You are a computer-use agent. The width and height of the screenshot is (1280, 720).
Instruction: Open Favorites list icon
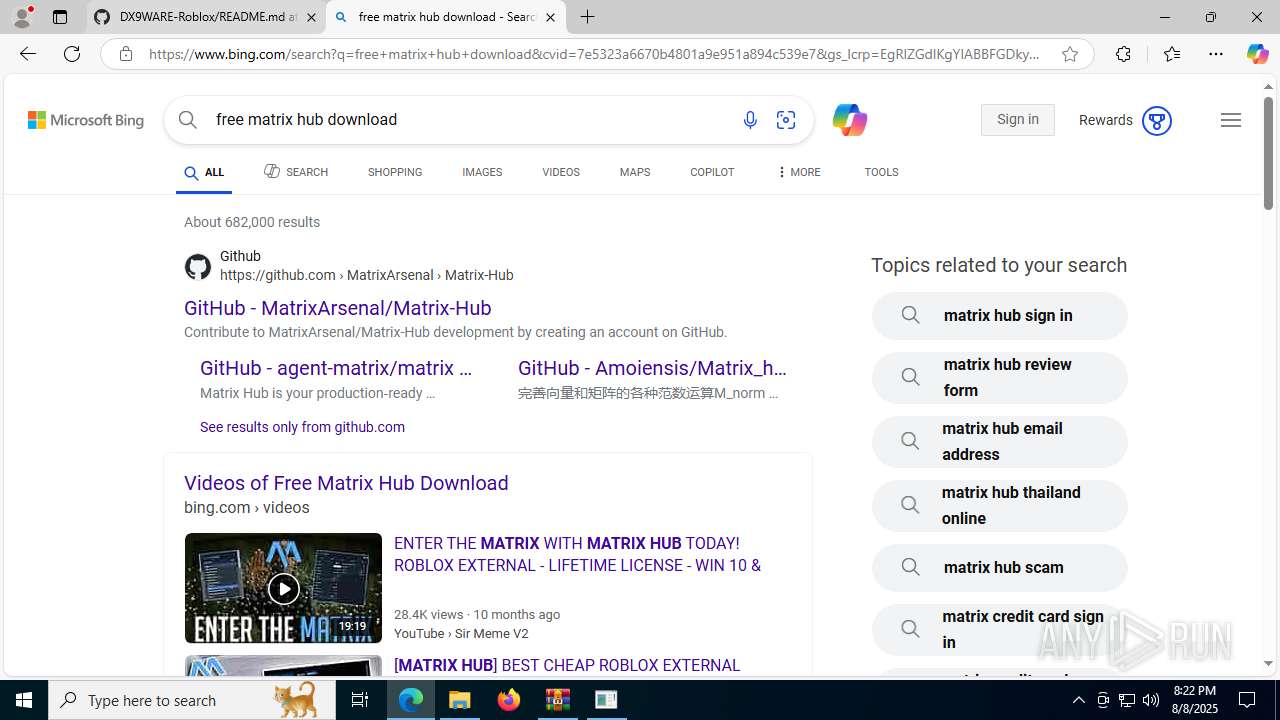coord(1171,54)
